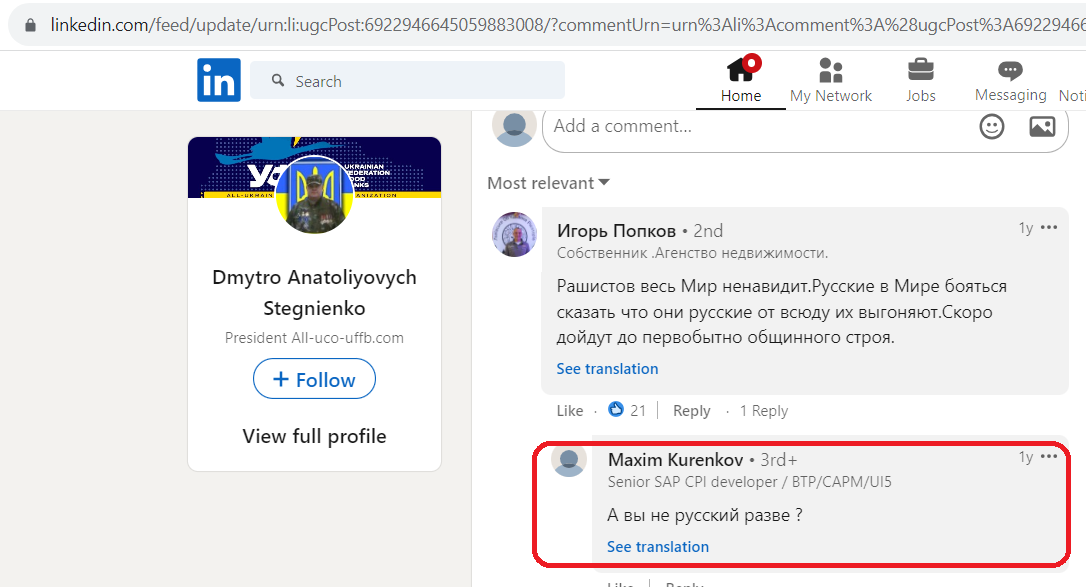Open options menu on Maxim Kurenkov's reply

tap(1049, 457)
